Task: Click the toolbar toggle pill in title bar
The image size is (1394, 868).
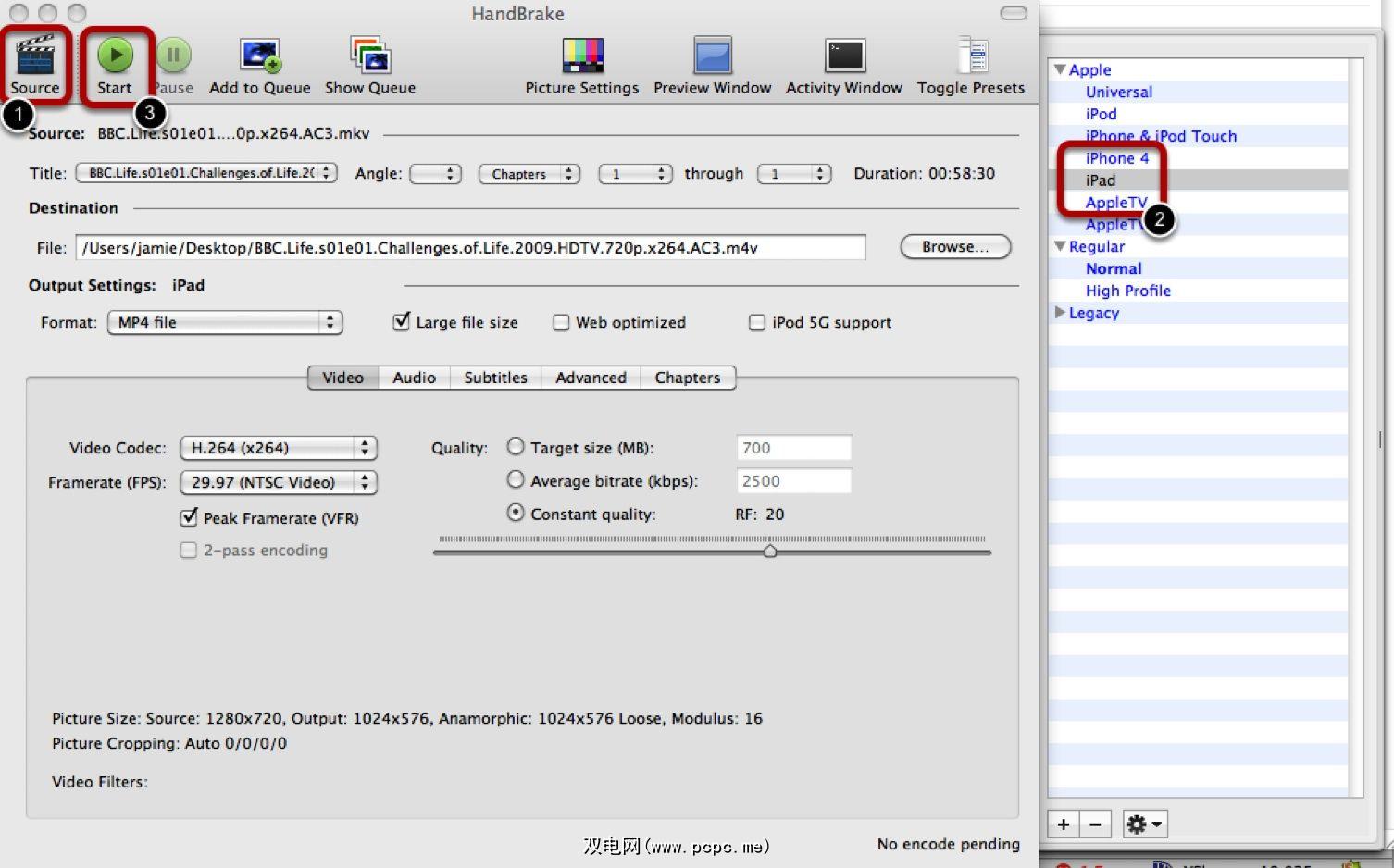Action: click(x=1014, y=13)
